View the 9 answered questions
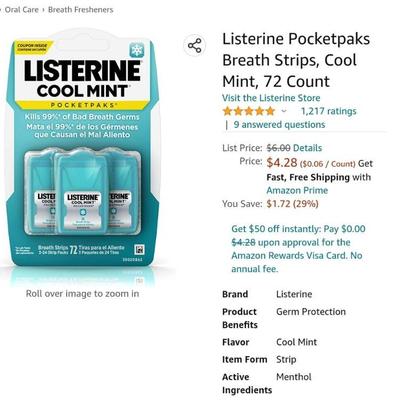Viewport: 400px width, 400px height. pos(279,125)
